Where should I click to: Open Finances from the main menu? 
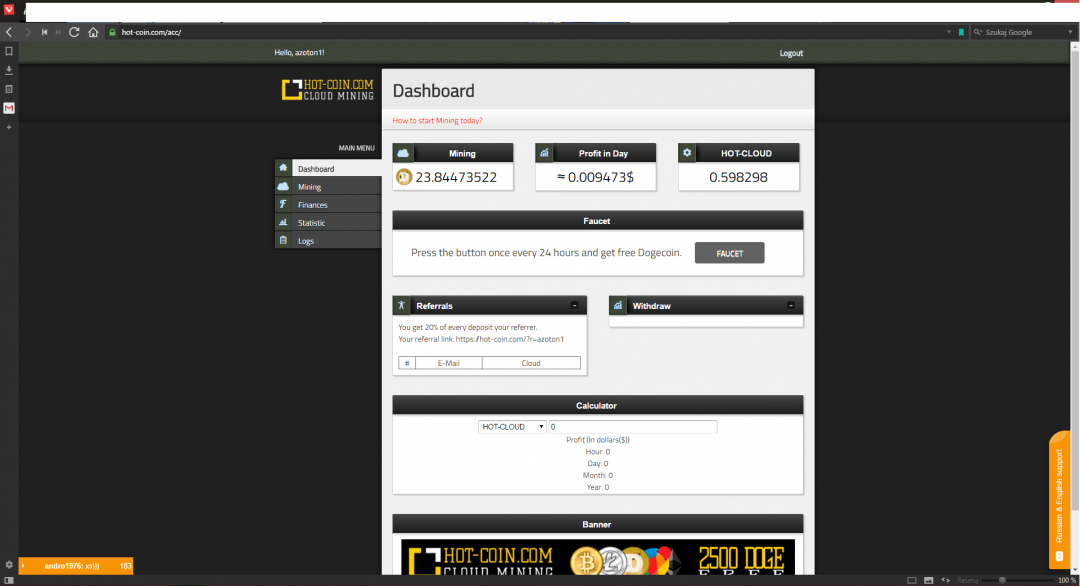(x=312, y=205)
